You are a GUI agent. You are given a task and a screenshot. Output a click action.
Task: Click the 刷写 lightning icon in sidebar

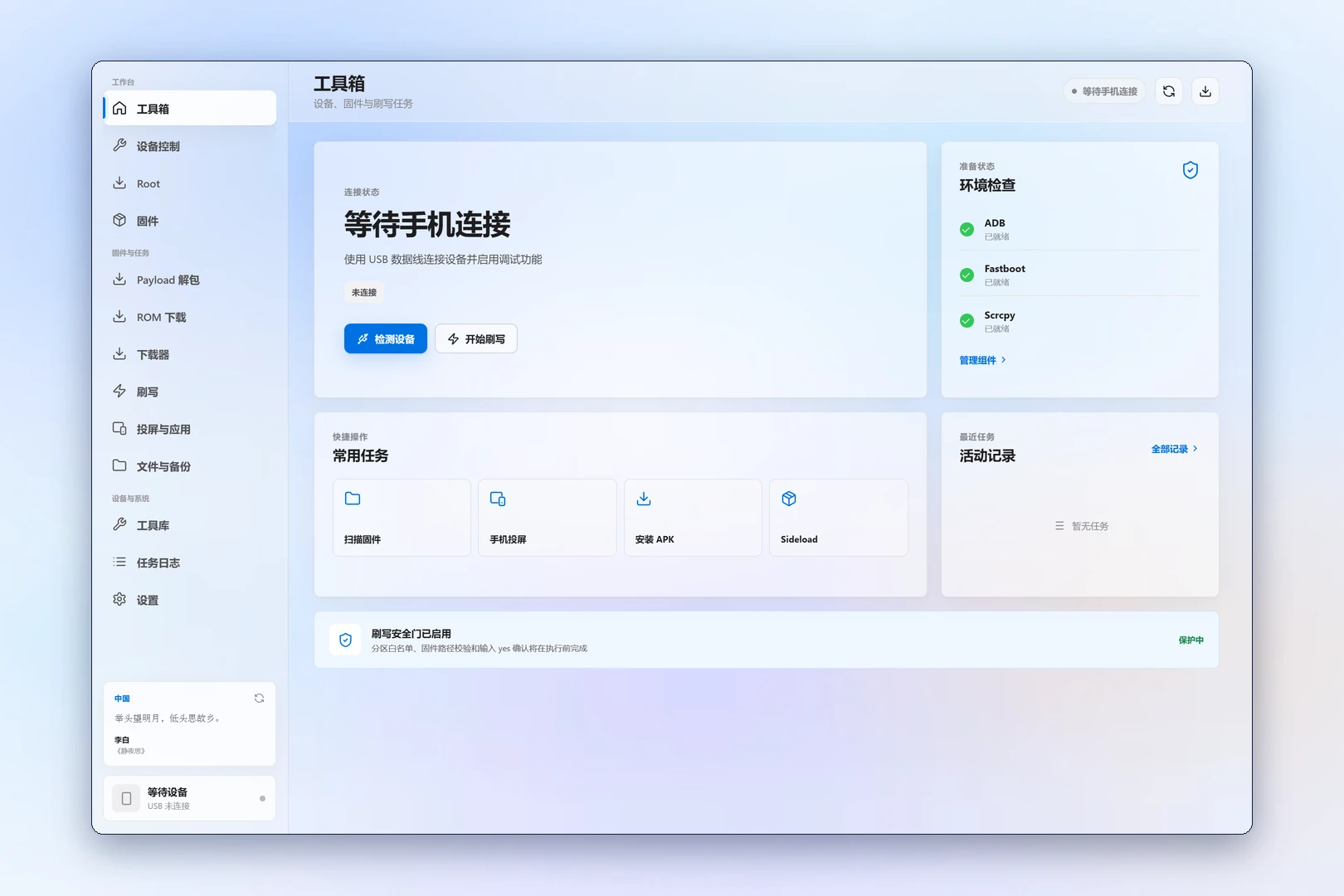tap(119, 392)
